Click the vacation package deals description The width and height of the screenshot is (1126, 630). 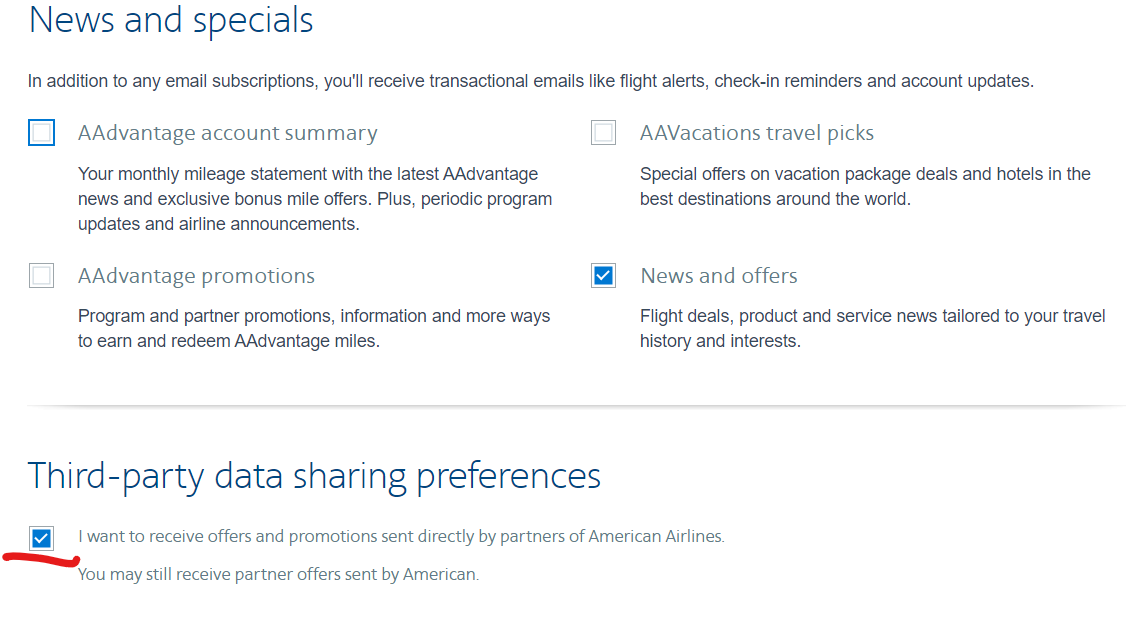point(865,186)
